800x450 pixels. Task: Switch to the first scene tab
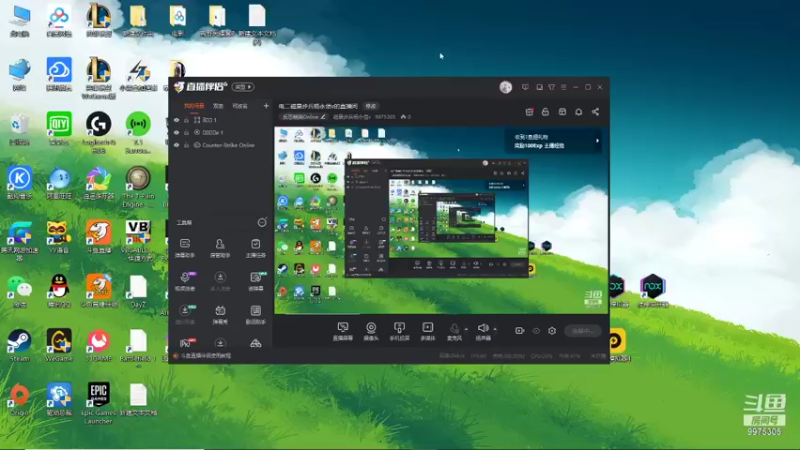coord(194,106)
